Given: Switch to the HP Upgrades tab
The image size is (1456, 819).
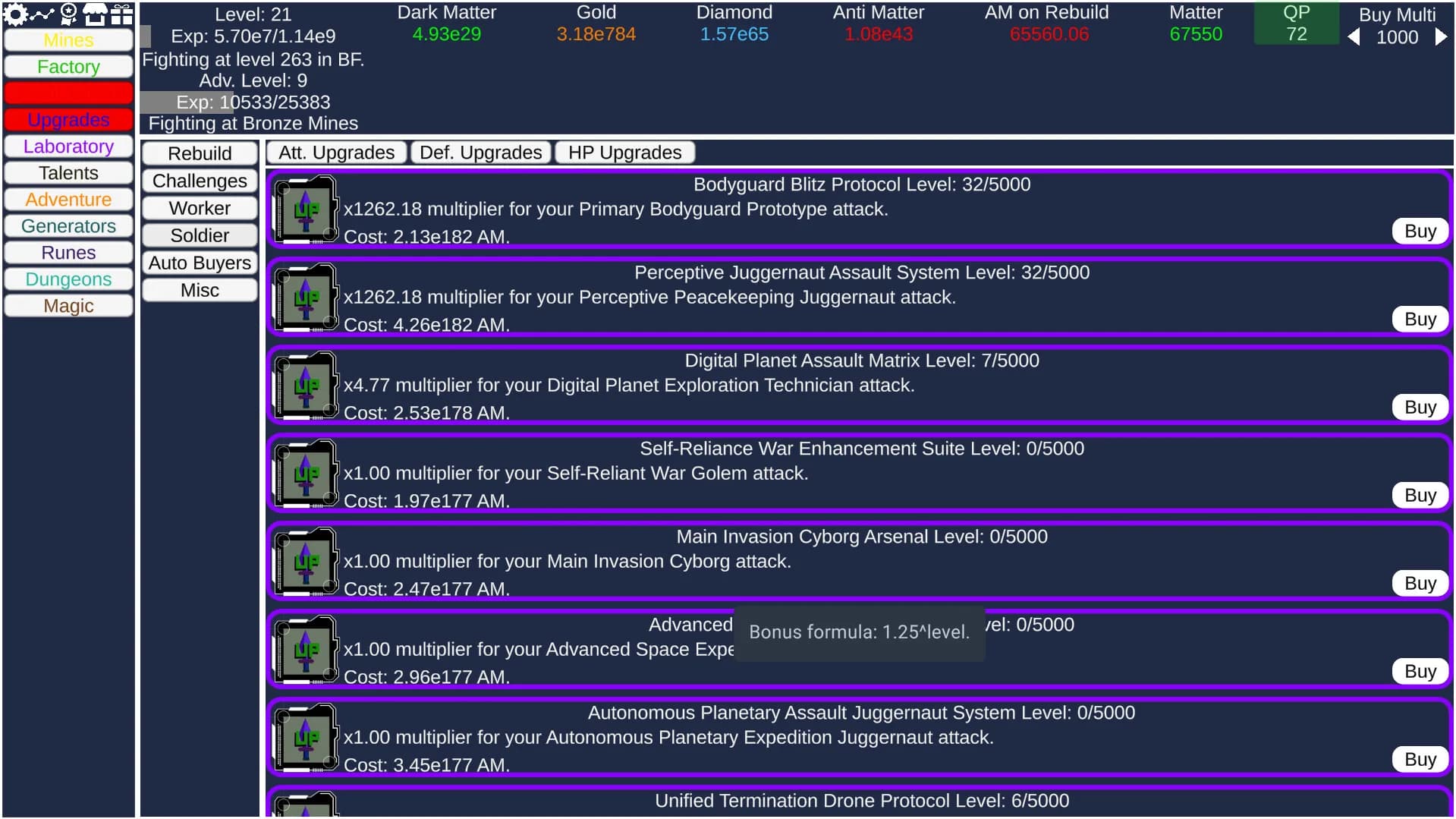Looking at the screenshot, I should tap(625, 153).
